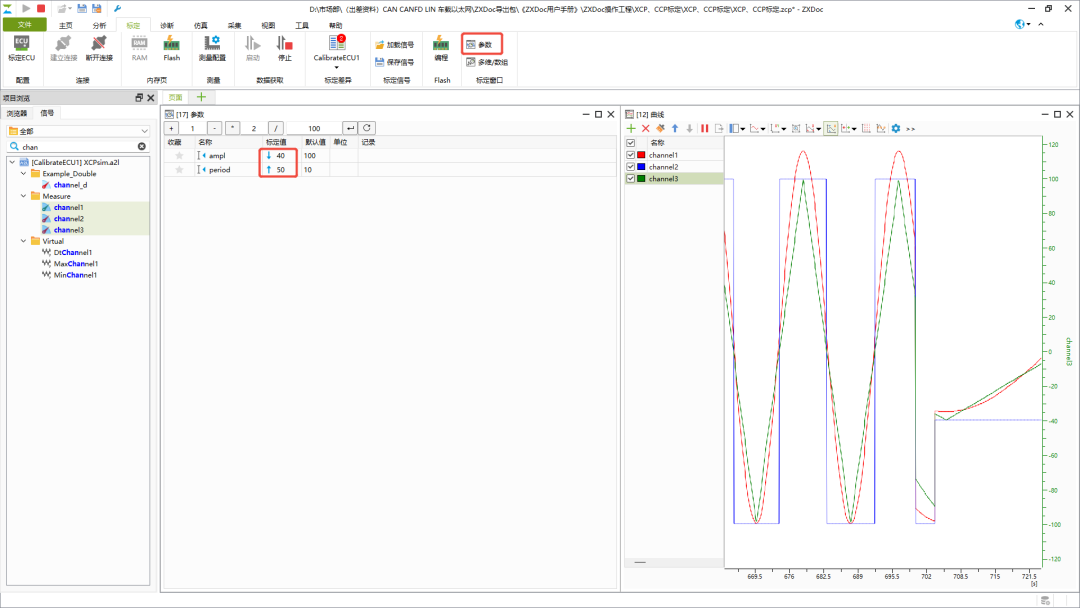Open the 文件 menu
The image size is (1080, 608).
point(25,25)
